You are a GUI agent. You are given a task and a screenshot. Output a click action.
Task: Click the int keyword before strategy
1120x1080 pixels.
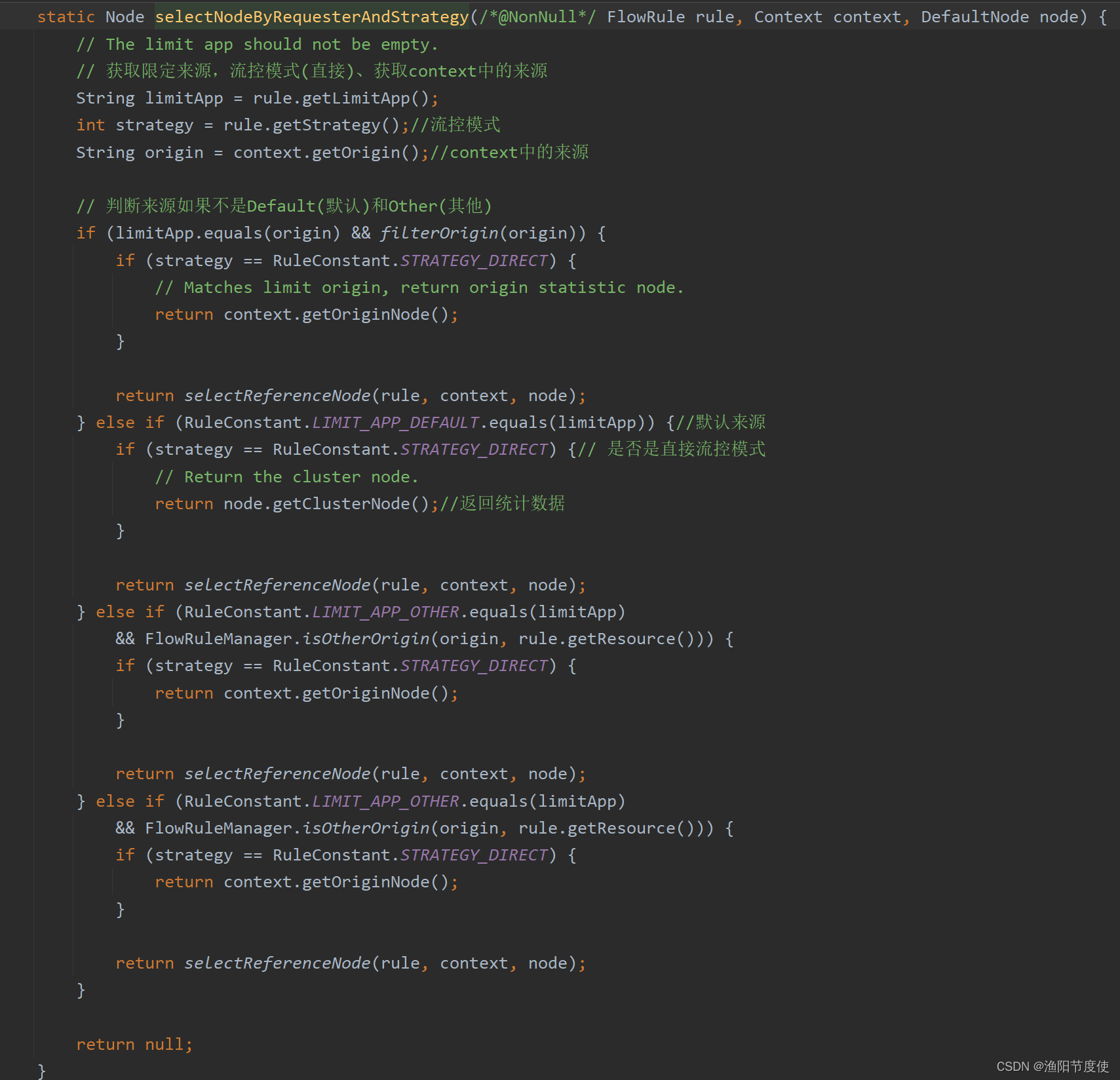(x=90, y=125)
